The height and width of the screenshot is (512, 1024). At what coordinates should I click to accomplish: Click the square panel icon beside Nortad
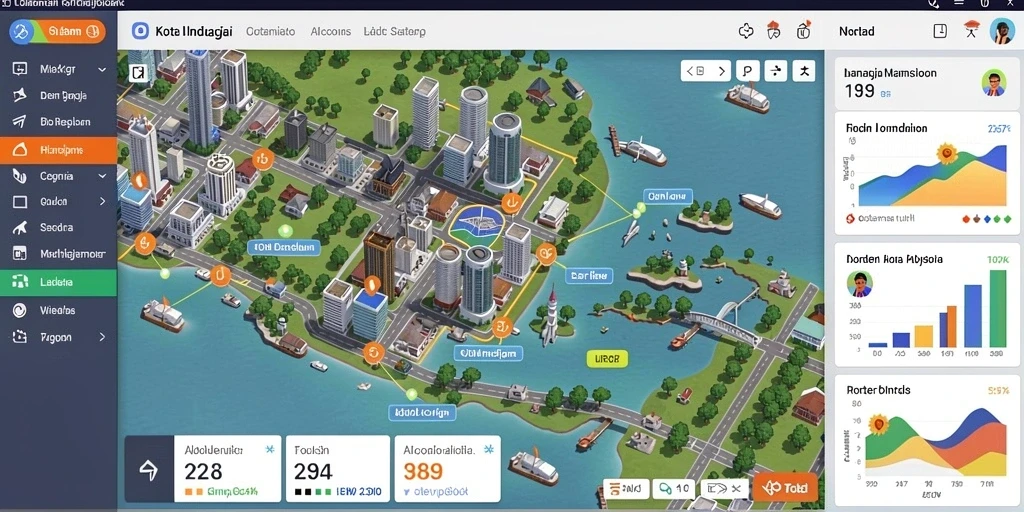(x=940, y=31)
